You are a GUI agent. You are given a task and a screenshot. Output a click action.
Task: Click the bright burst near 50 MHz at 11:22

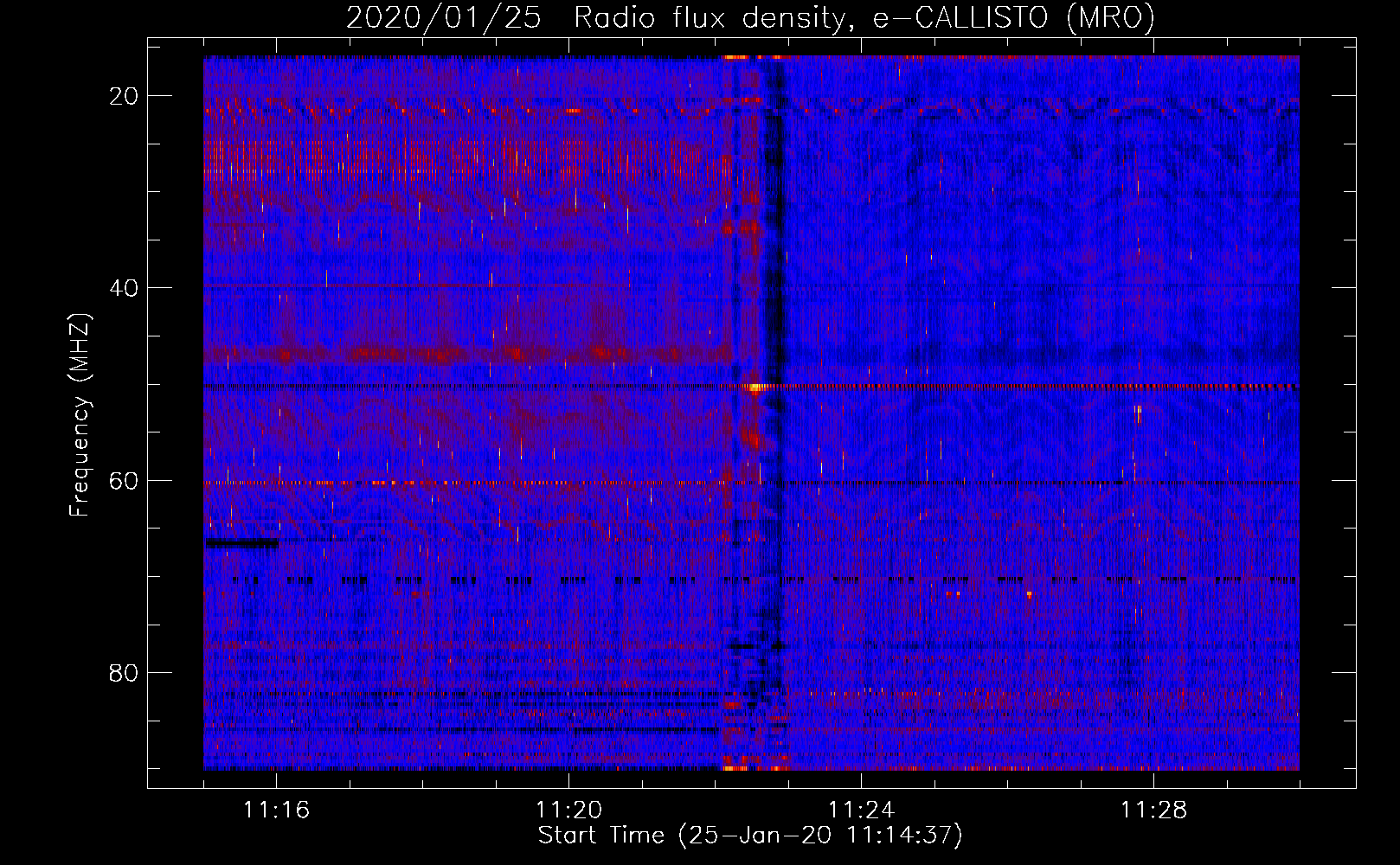coord(755,388)
